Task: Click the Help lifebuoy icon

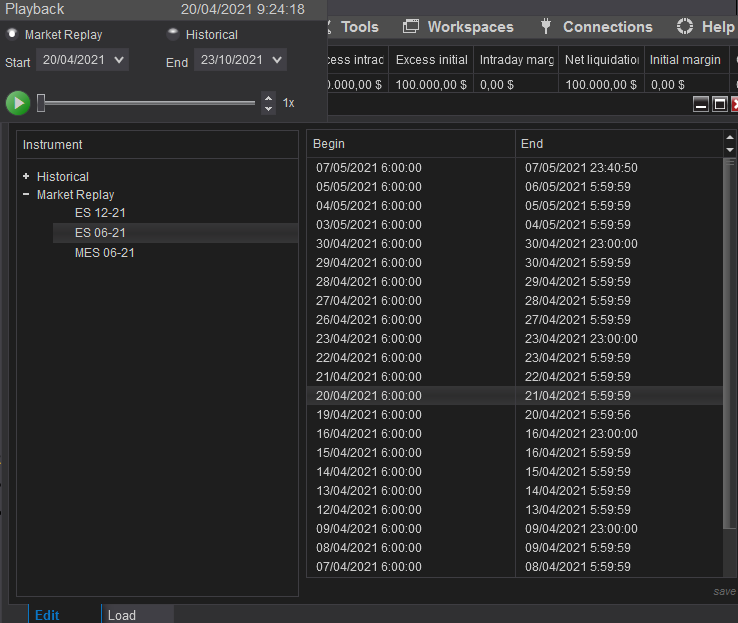Action: tap(685, 26)
